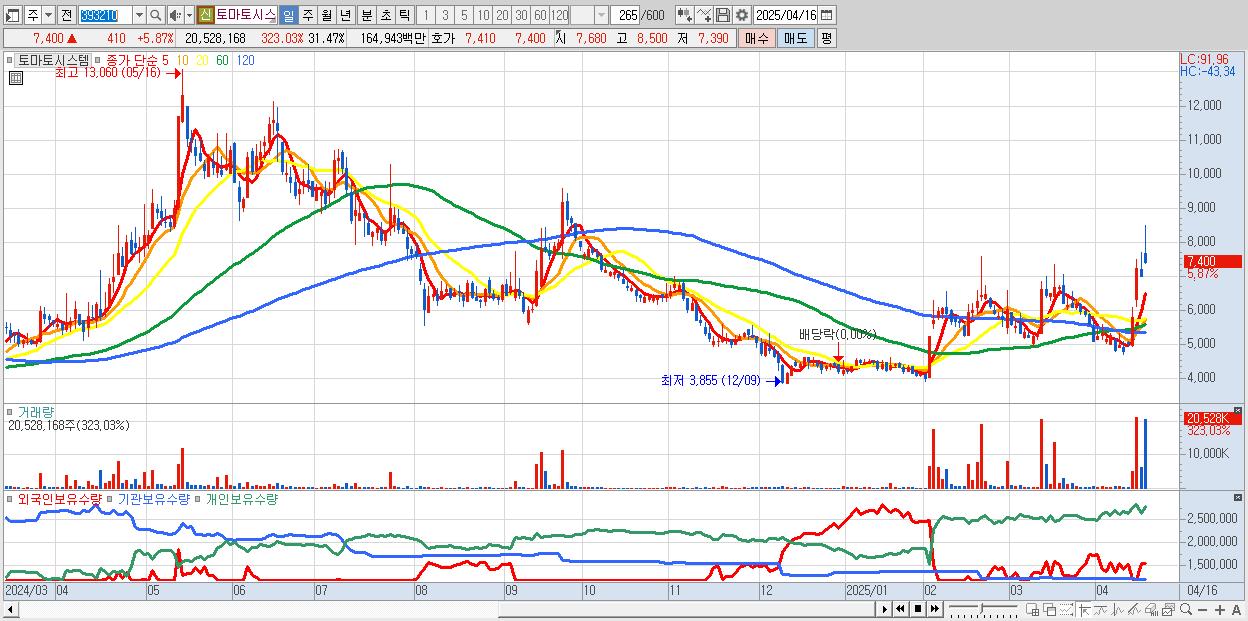Image resolution: width=1248 pixels, height=621 pixels.
Task: Select the 5 interval button
Action: (464, 15)
